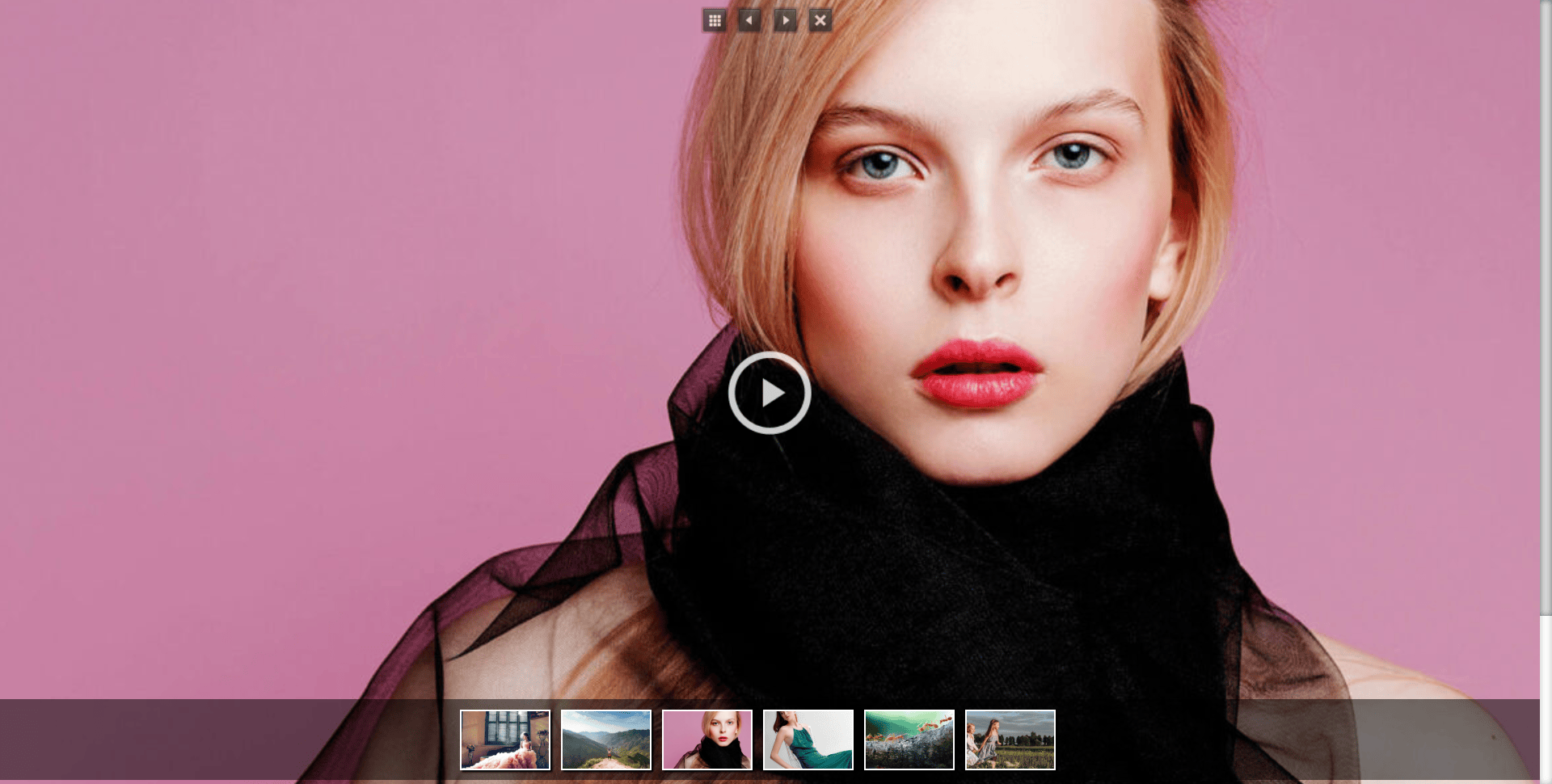Select the woman in green dress thumbnail

pyautogui.click(x=808, y=740)
